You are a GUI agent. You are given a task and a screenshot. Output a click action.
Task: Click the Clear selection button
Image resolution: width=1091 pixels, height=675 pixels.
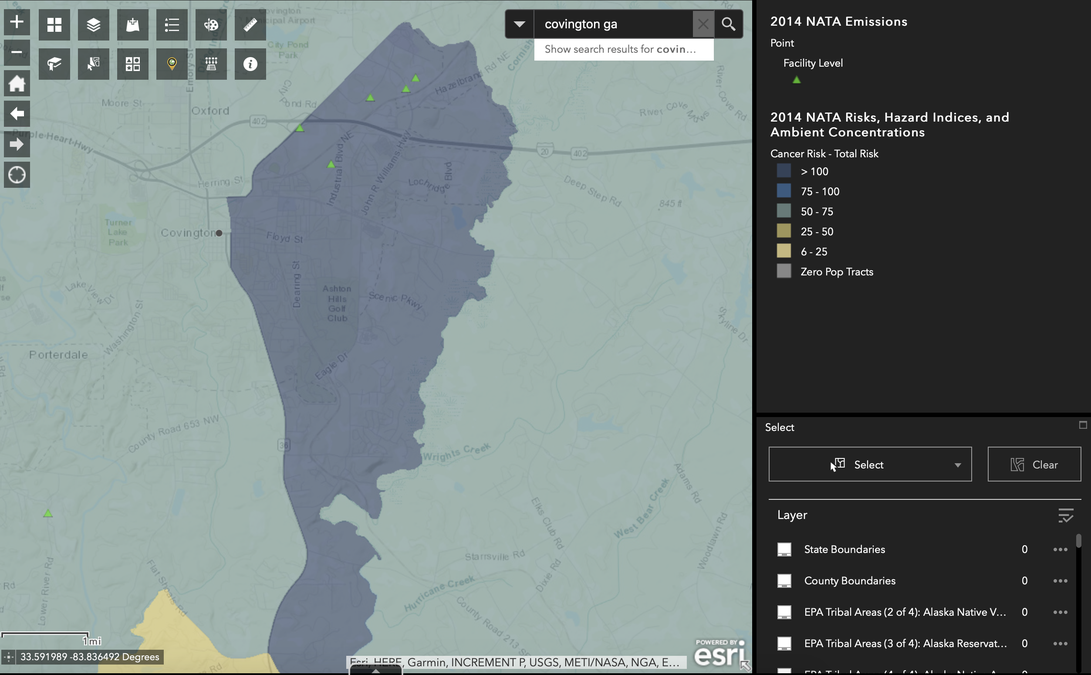tap(1034, 465)
